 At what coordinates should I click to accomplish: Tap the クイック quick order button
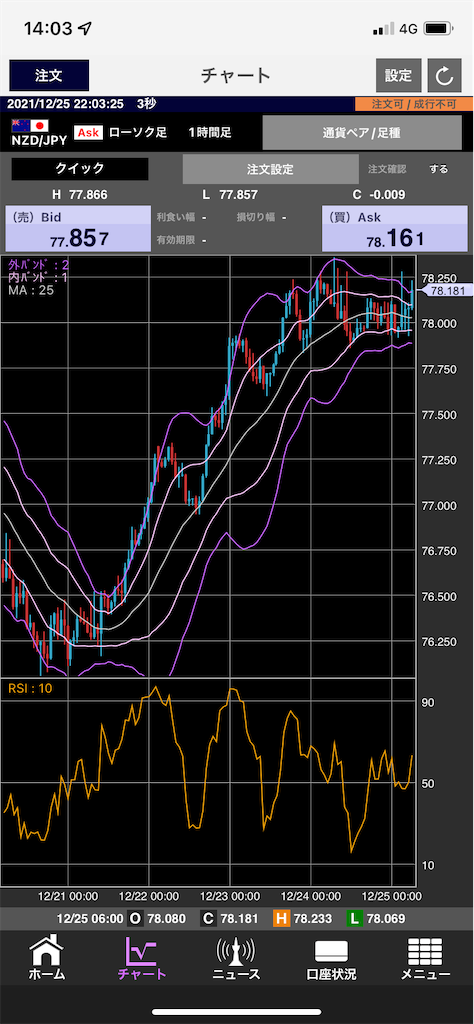pyautogui.click(x=80, y=168)
